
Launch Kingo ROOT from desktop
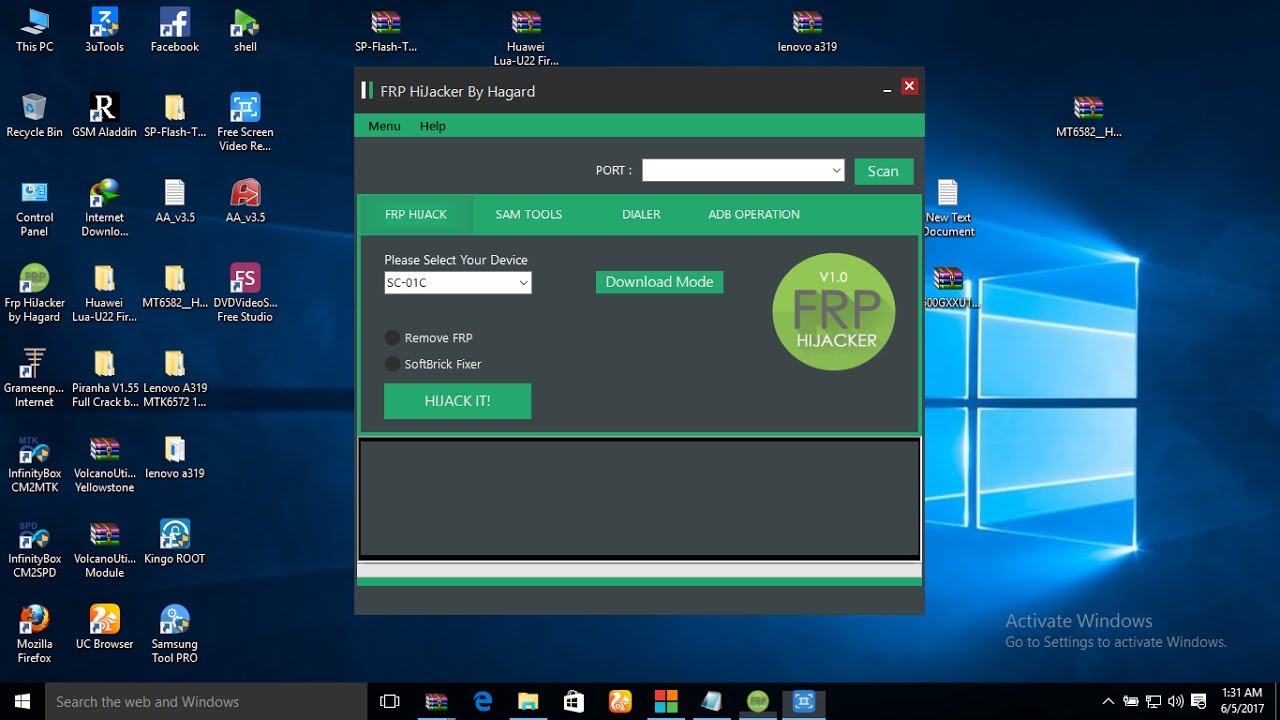(174, 542)
